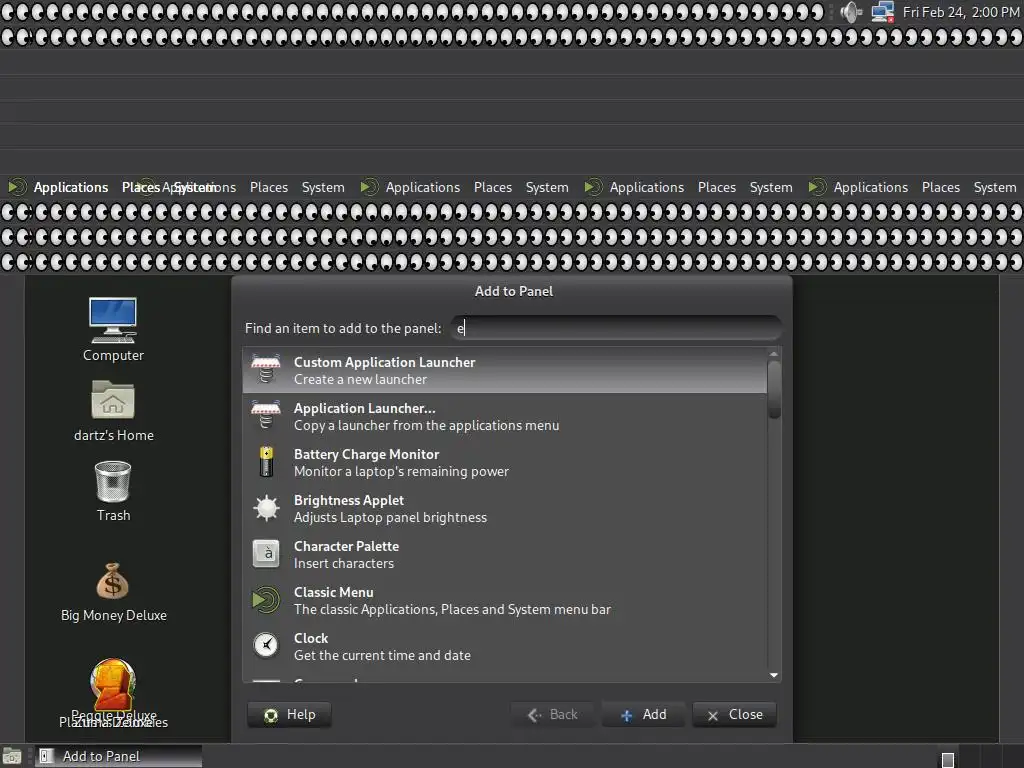This screenshot has height=768, width=1024.
Task: Select the Custom Application Launcher spring icon
Action: pyautogui.click(x=266, y=370)
